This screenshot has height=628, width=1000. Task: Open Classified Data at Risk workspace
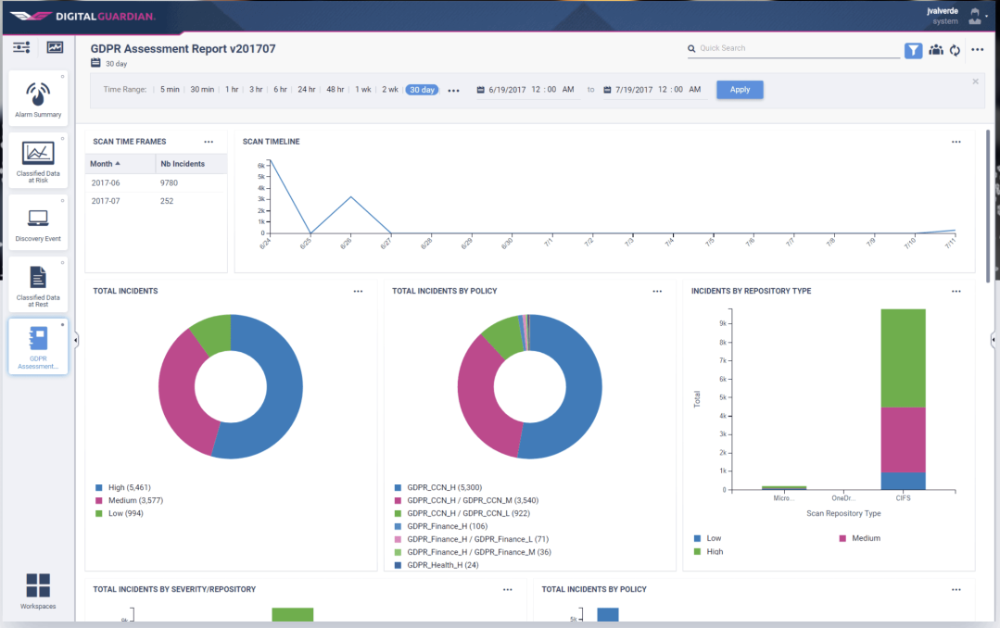pyautogui.click(x=38, y=161)
